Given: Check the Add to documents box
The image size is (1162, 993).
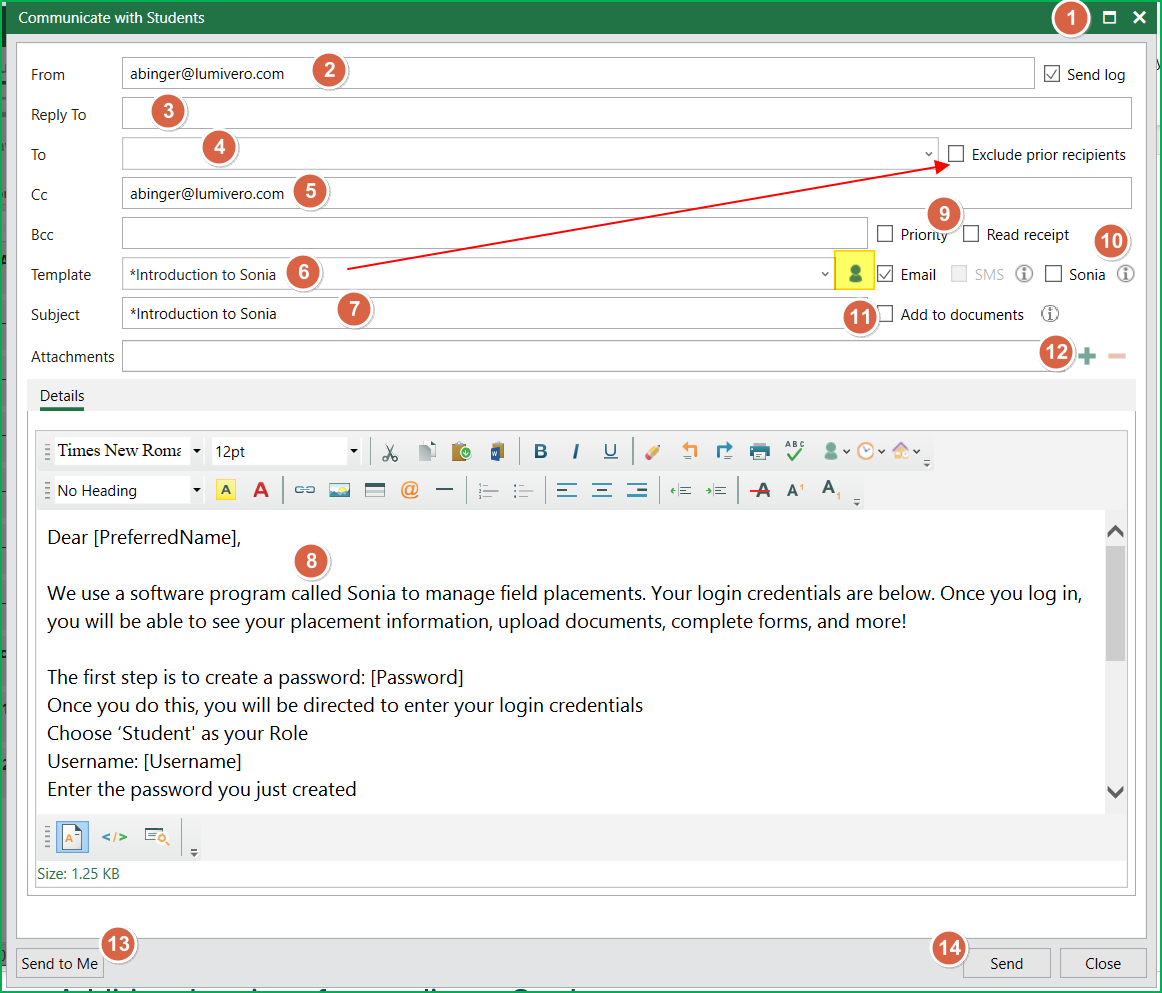Looking at the screenshot, I should click(x=886, y=313).
